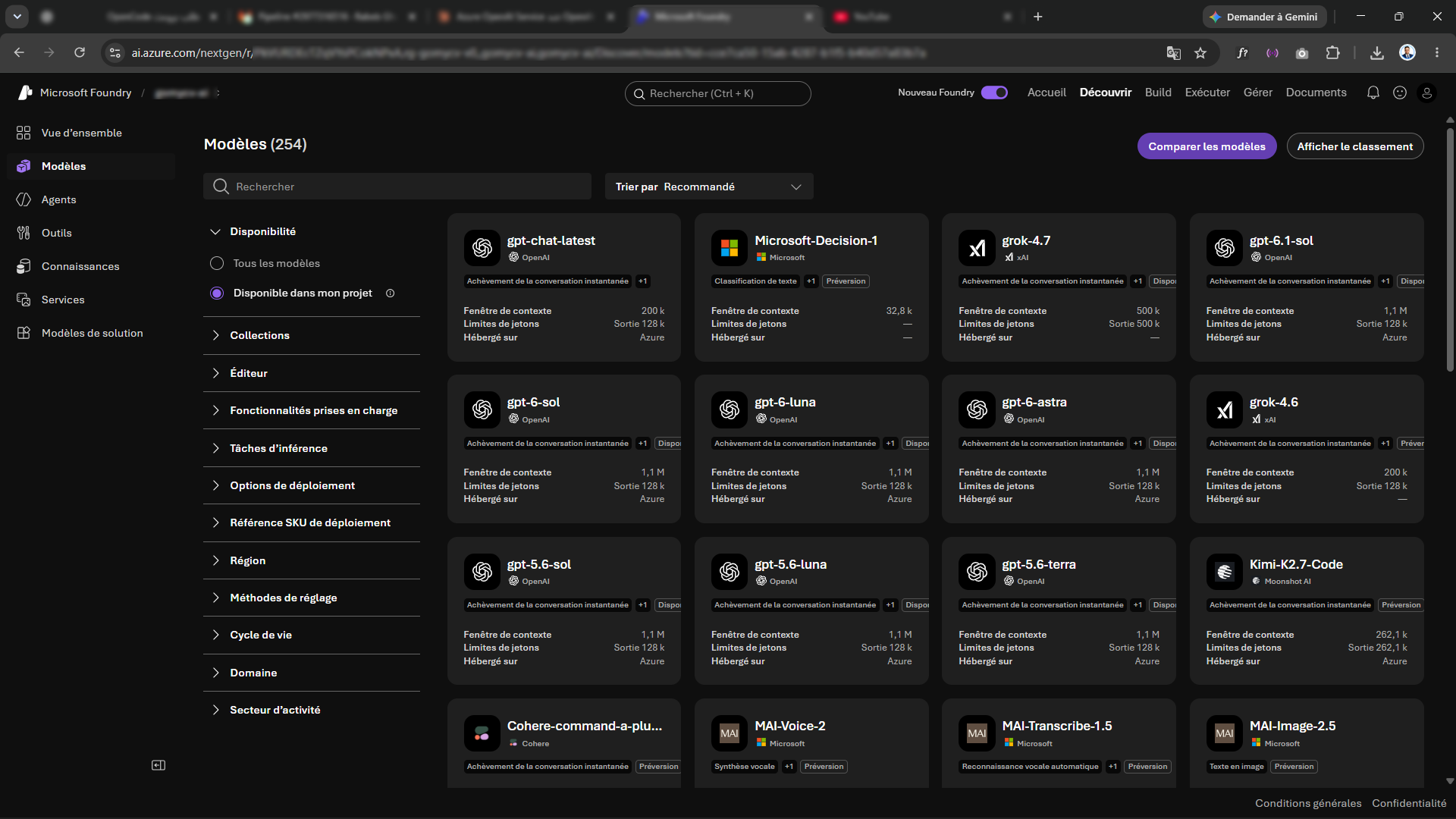Open the Connaissances sidebar icon
Image resolution: width=1456 pixels, height=819 pixels.
pos(24,266)
